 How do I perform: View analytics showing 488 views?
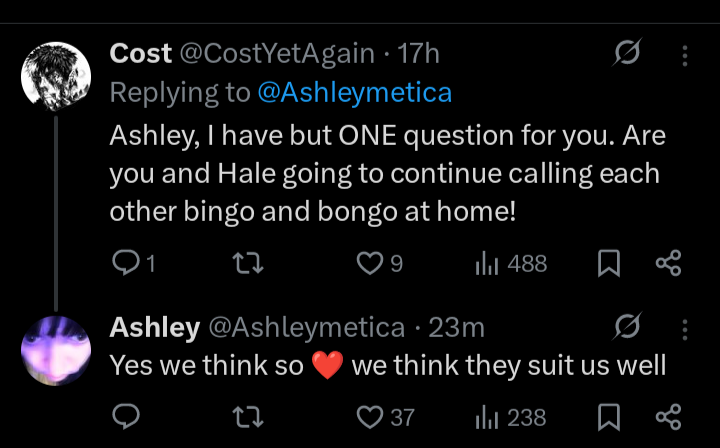pyautogui.click(x=487, y=263)
